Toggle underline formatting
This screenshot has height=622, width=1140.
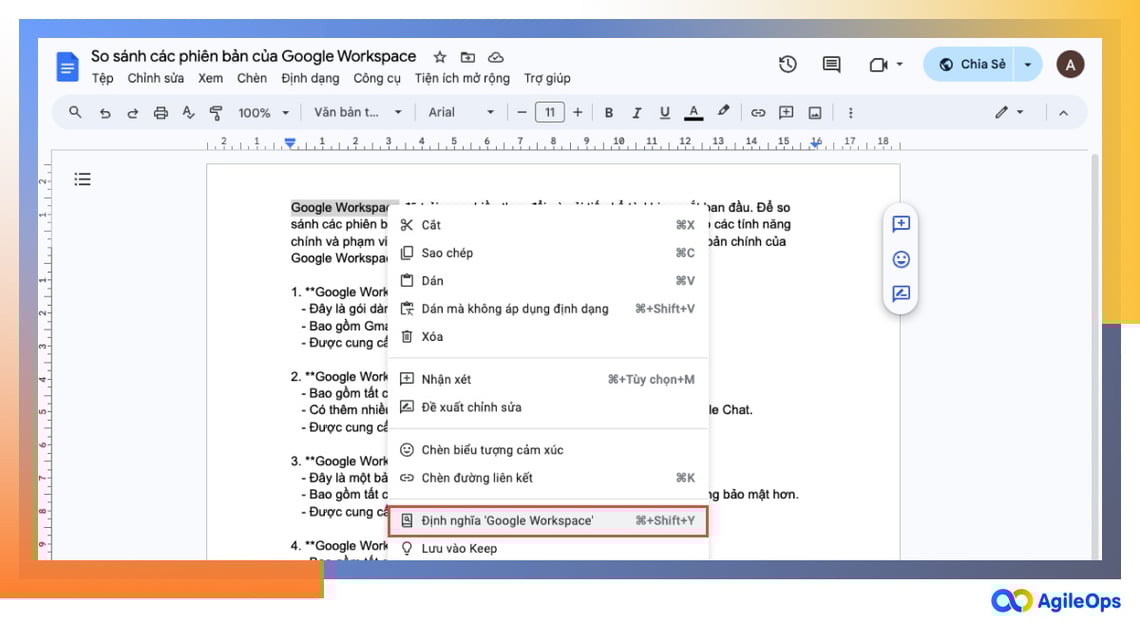(665, 112)
